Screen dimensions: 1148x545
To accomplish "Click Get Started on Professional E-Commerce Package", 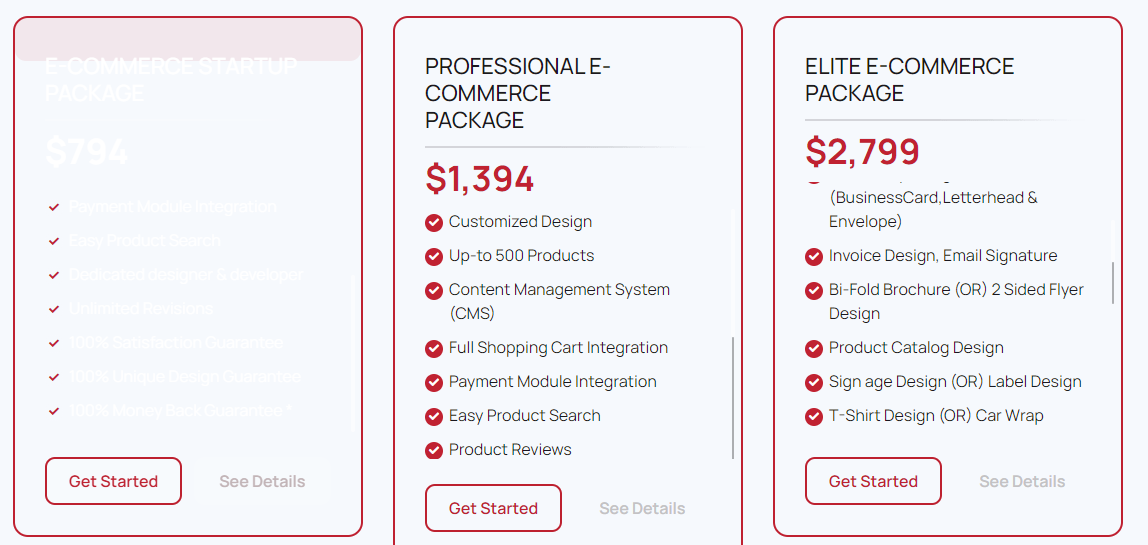I will [x=493, y=508].
